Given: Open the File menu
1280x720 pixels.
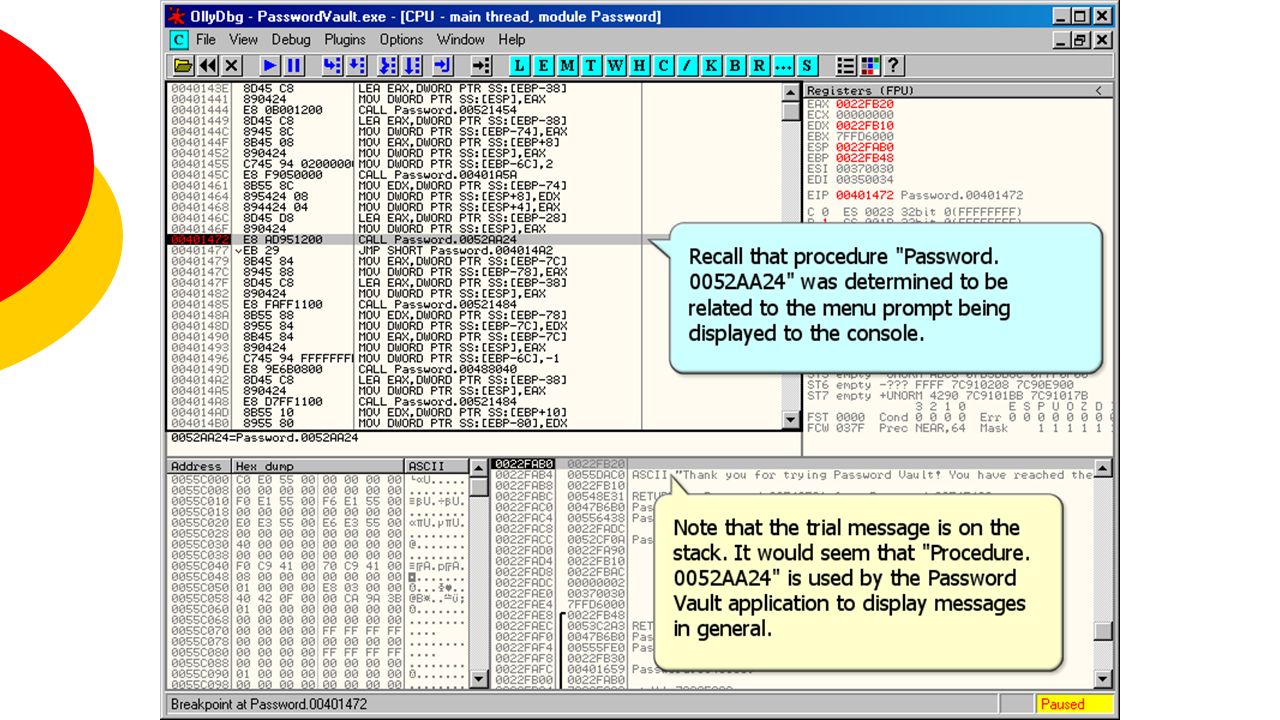Looking at the screenshot, I should click(206, 40).
